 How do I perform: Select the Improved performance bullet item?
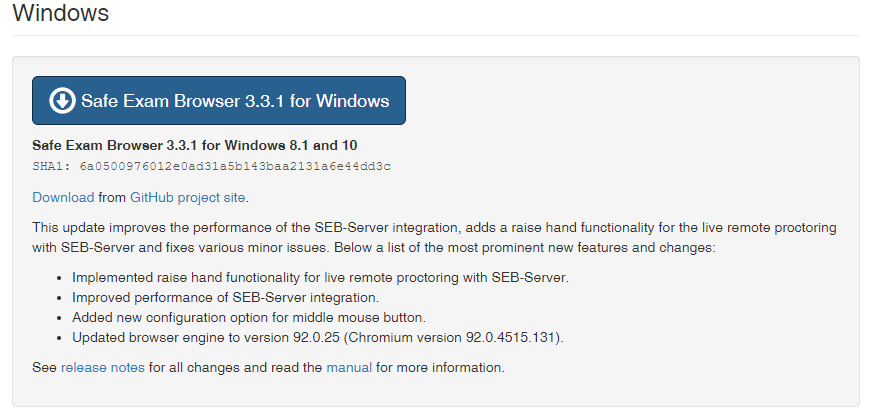pos(225,298)
